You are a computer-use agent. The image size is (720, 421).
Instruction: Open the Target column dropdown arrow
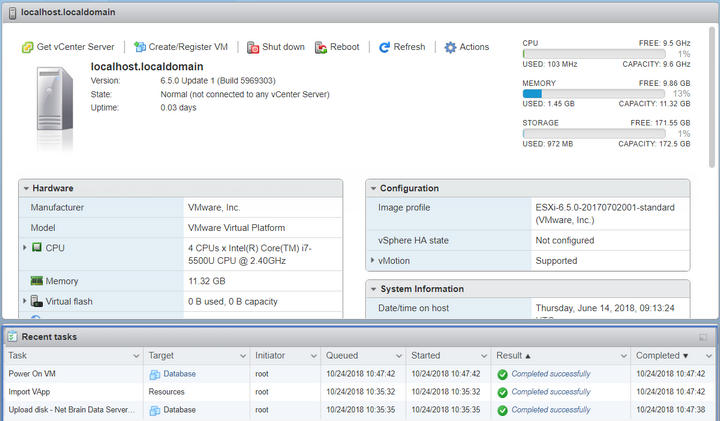(243, 356)
